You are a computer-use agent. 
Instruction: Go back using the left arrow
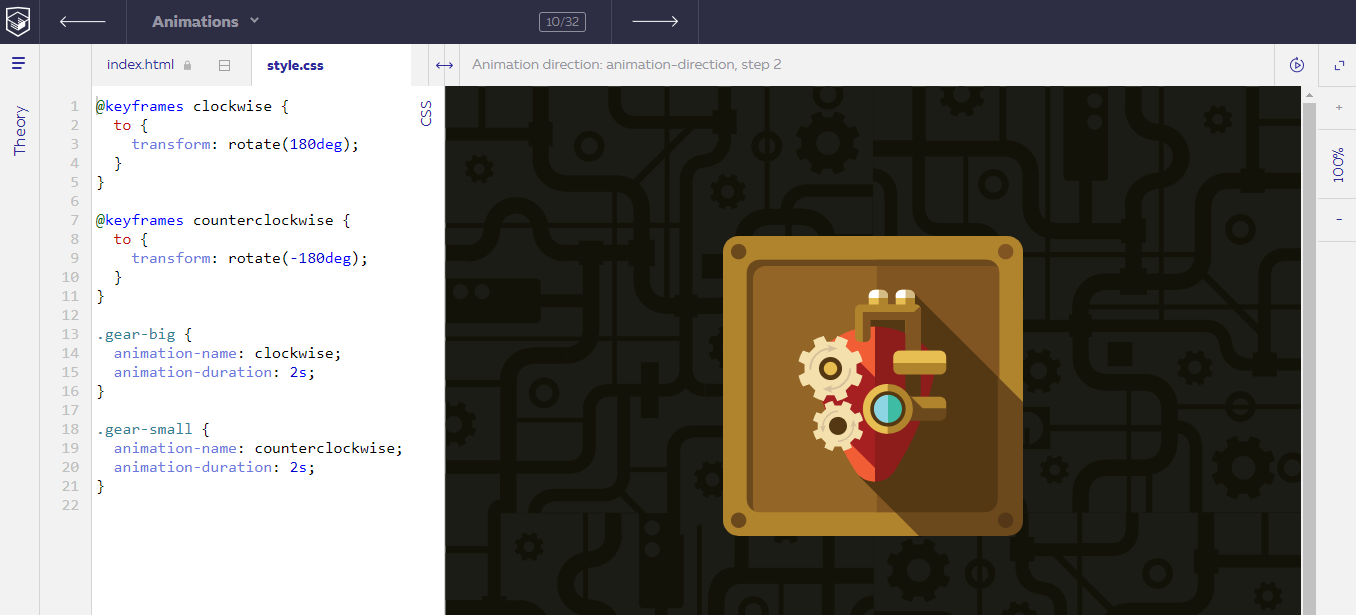(82, 21)
